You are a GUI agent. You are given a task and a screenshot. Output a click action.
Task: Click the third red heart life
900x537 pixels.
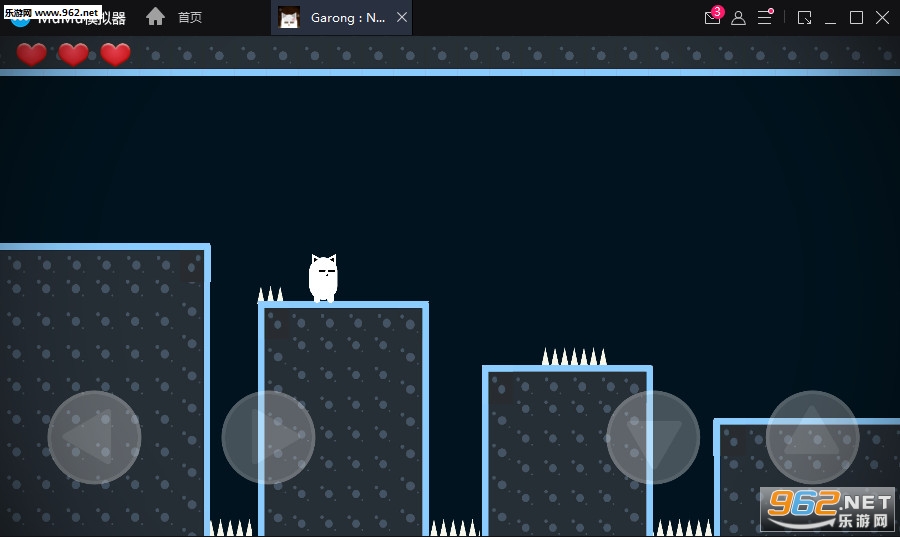pyautogui.click(x=115, y=55)
